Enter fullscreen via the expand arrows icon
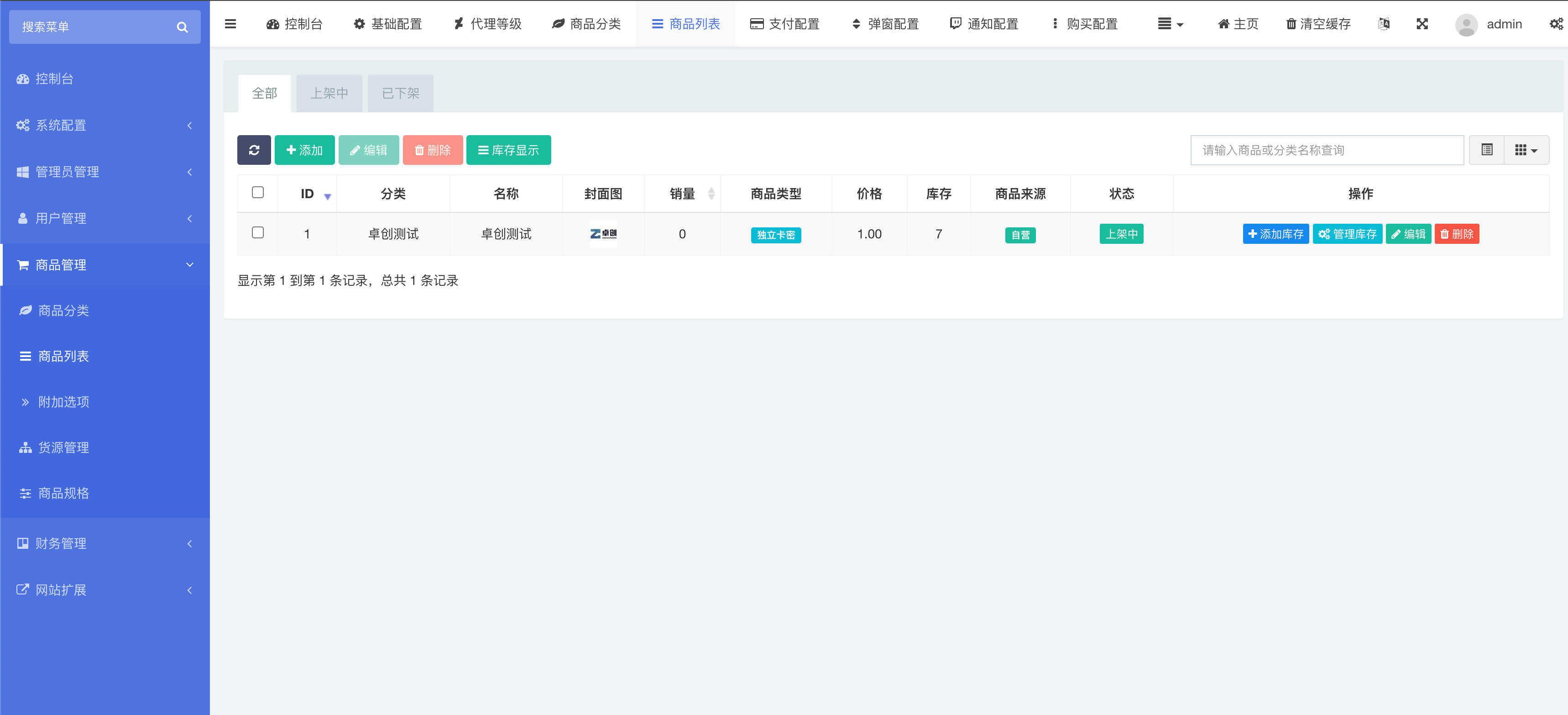 click(x=1422, y=24)
